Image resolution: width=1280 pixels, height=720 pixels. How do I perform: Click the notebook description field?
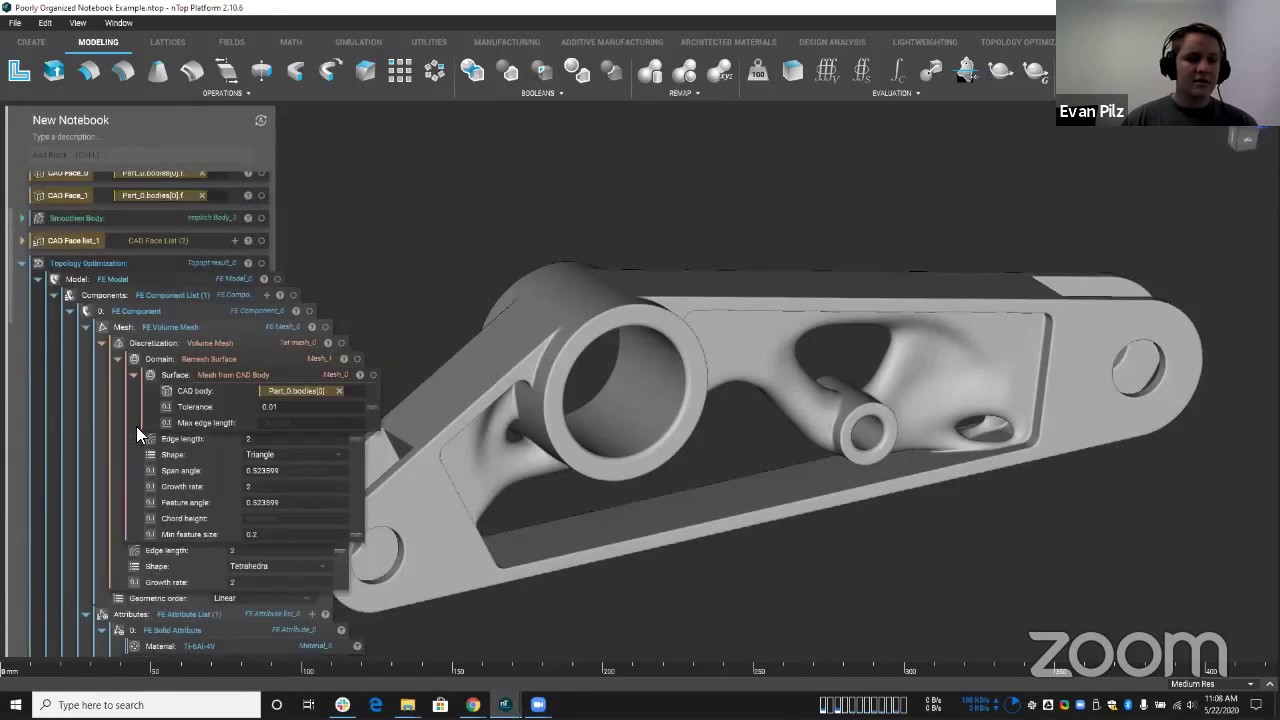point(140,137)
